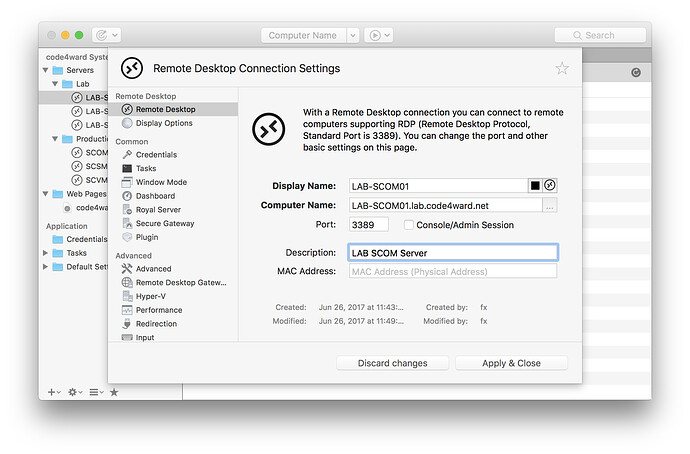This screenshot has width=690, height=454.
Task: Open the black color swatch beside Display Name
Action: pos(535,185)
